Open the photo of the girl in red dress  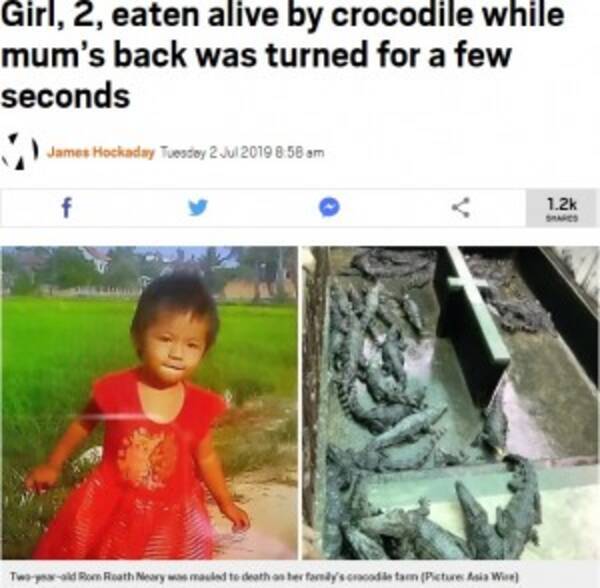[x=149, y=403]
